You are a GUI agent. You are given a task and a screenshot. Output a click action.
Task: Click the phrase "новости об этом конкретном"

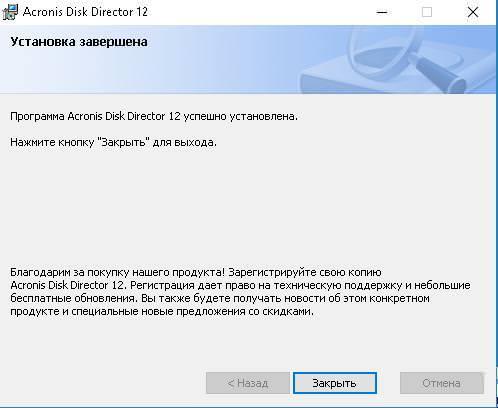click(357, 298)
